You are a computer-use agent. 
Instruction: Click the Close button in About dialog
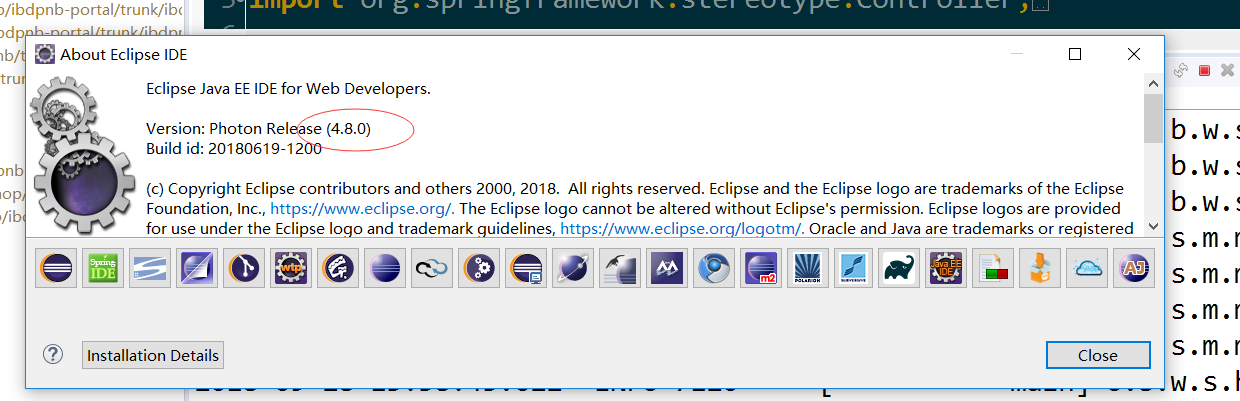(x=1098, y=355)
